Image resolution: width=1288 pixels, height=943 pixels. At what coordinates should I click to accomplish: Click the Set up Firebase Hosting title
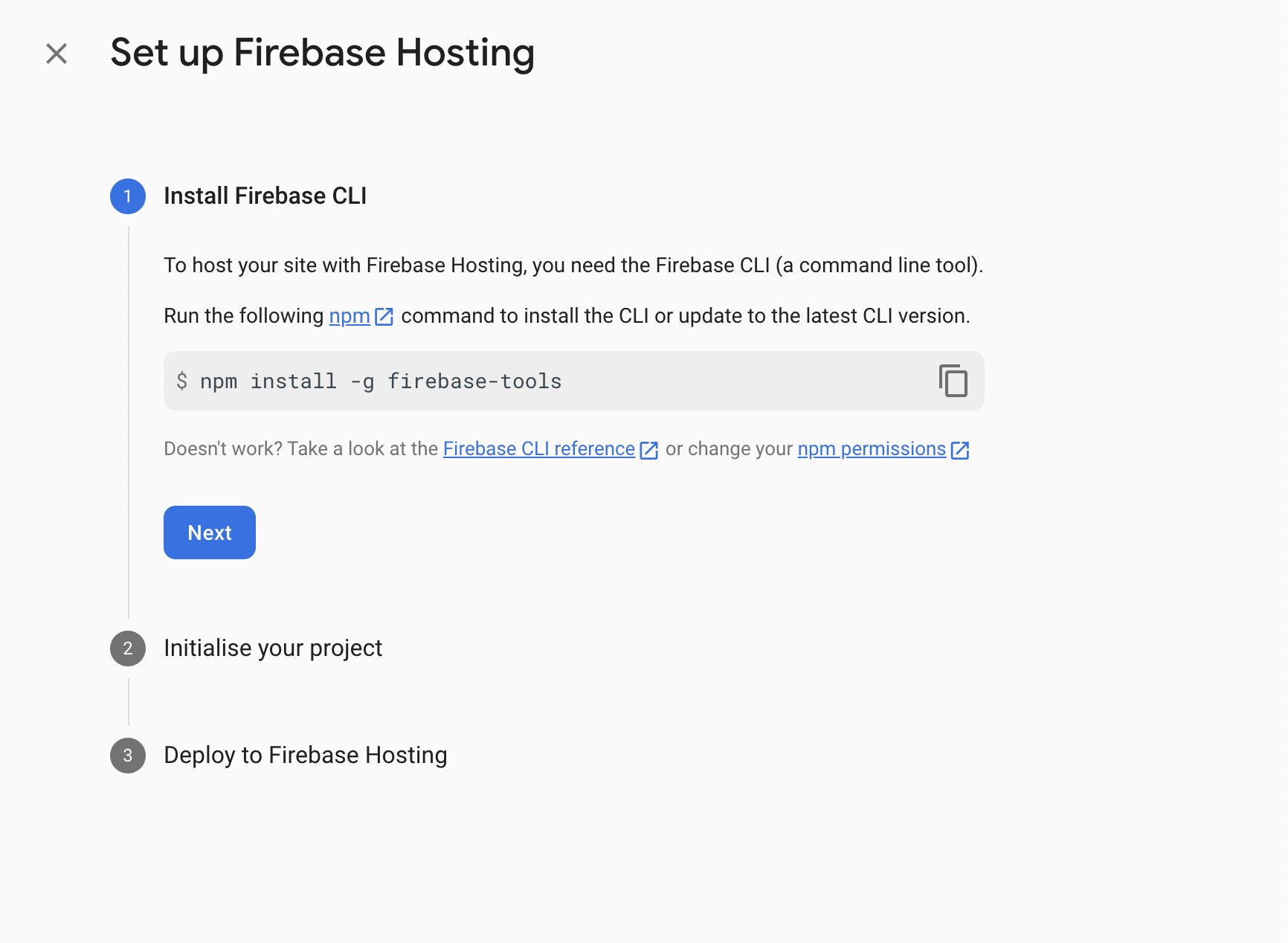coord(322,52)
